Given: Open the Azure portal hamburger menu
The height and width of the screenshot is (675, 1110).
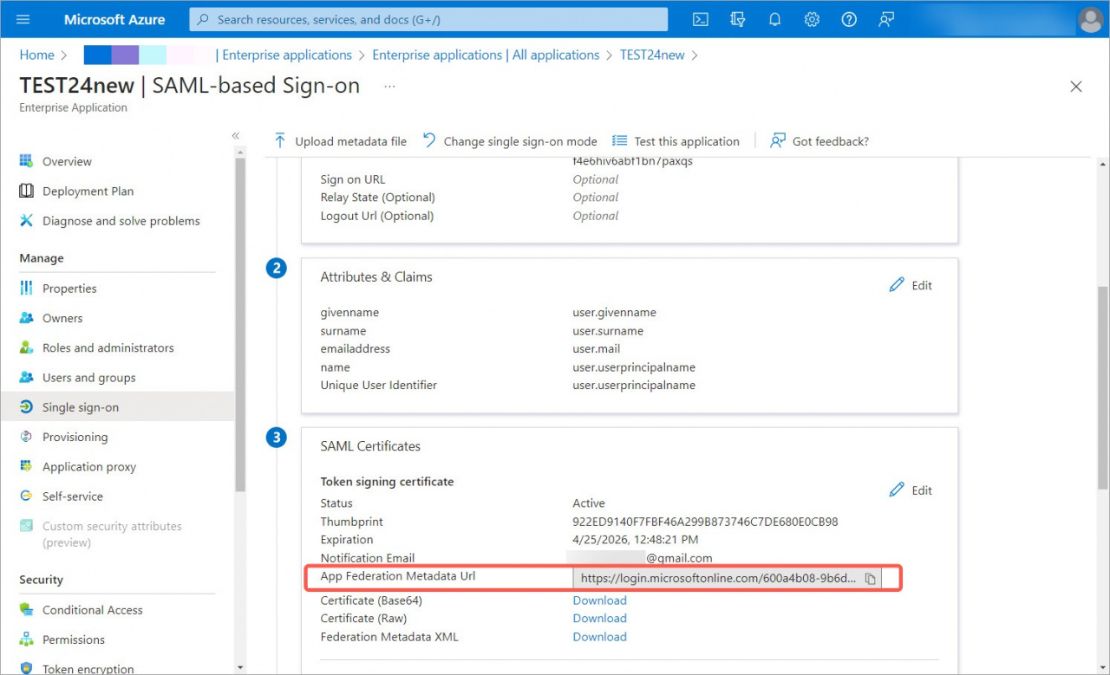Looking at the screenshot, I should (x=23, y=19).
